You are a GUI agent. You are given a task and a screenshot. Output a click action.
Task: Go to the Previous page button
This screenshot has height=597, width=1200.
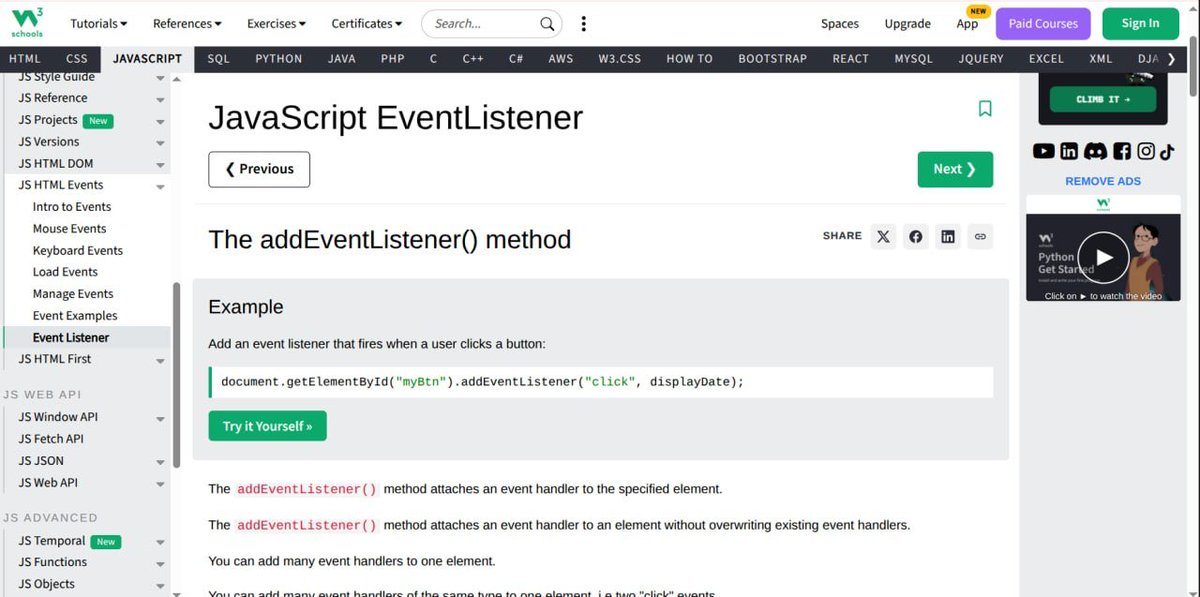(x=259, y=169)
